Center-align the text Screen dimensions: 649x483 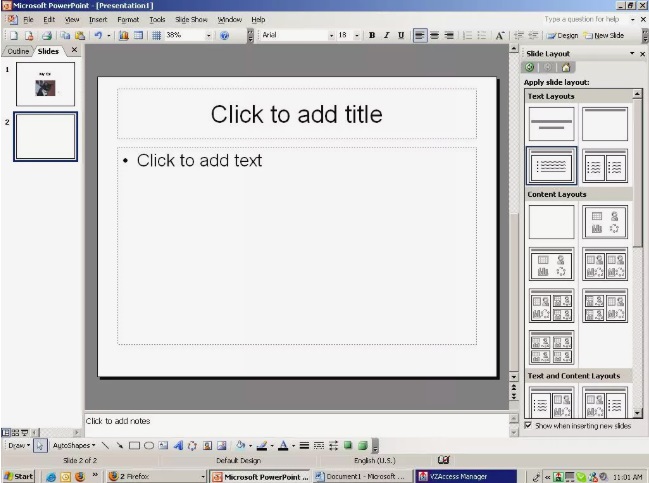[x=436, y=35]
